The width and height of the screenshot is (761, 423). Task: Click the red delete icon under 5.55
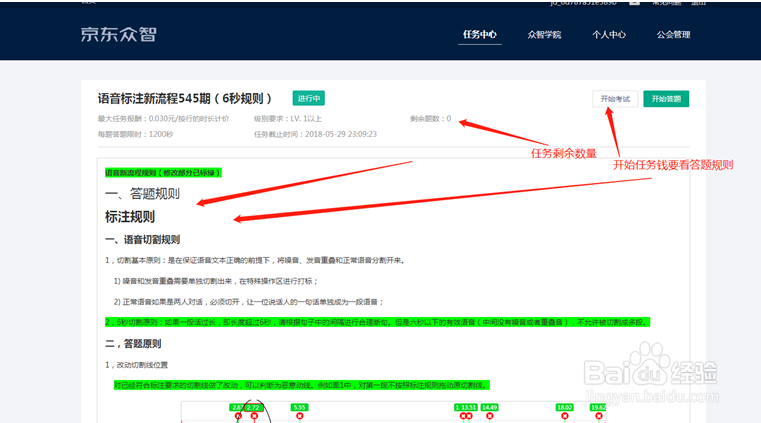(299, 416)
